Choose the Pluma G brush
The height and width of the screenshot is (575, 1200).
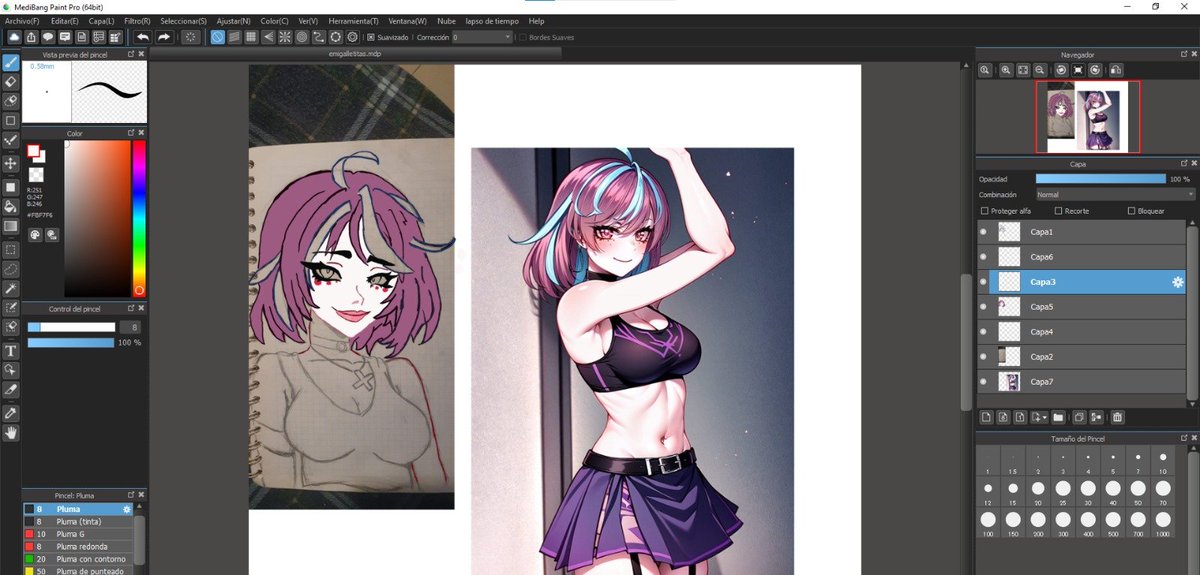pos(78,534)
